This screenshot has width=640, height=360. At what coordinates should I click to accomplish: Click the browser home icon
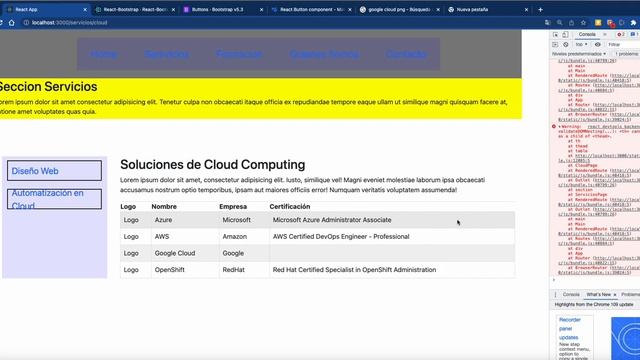(11, 23)
